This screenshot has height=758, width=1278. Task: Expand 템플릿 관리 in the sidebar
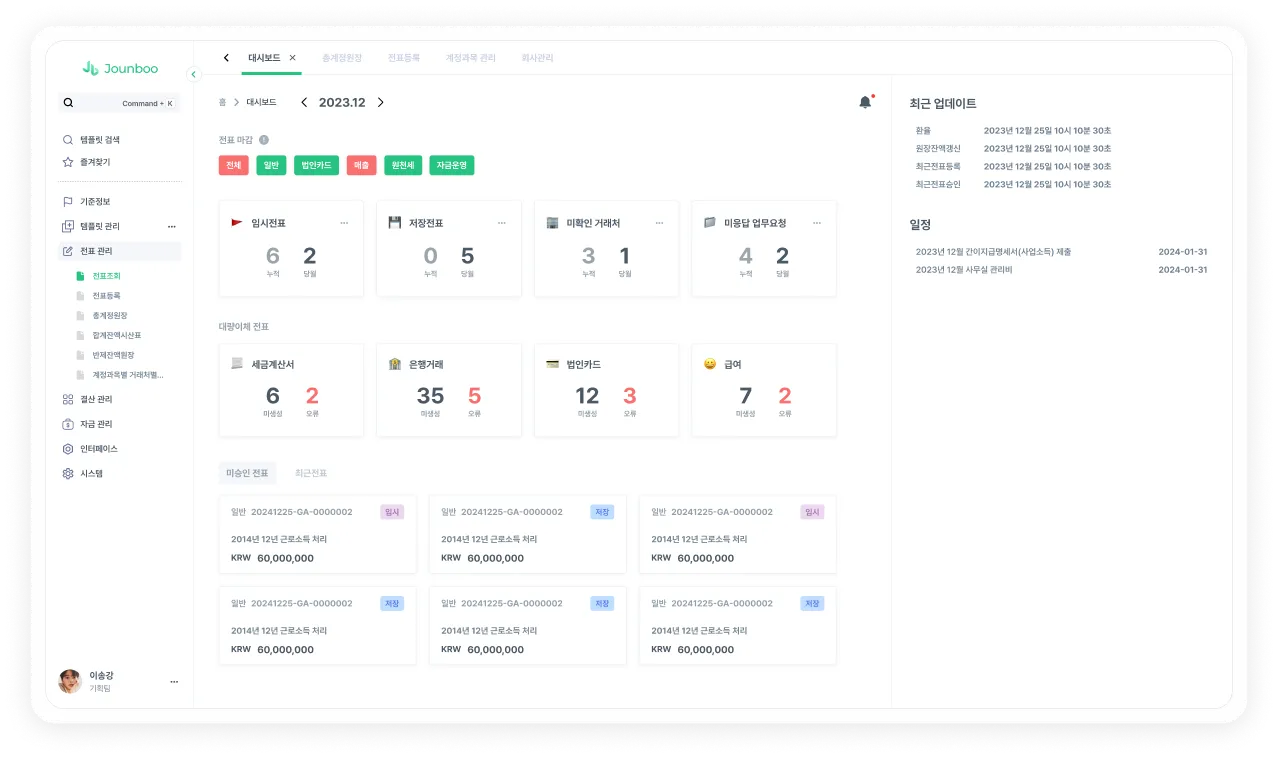point(100,226)
